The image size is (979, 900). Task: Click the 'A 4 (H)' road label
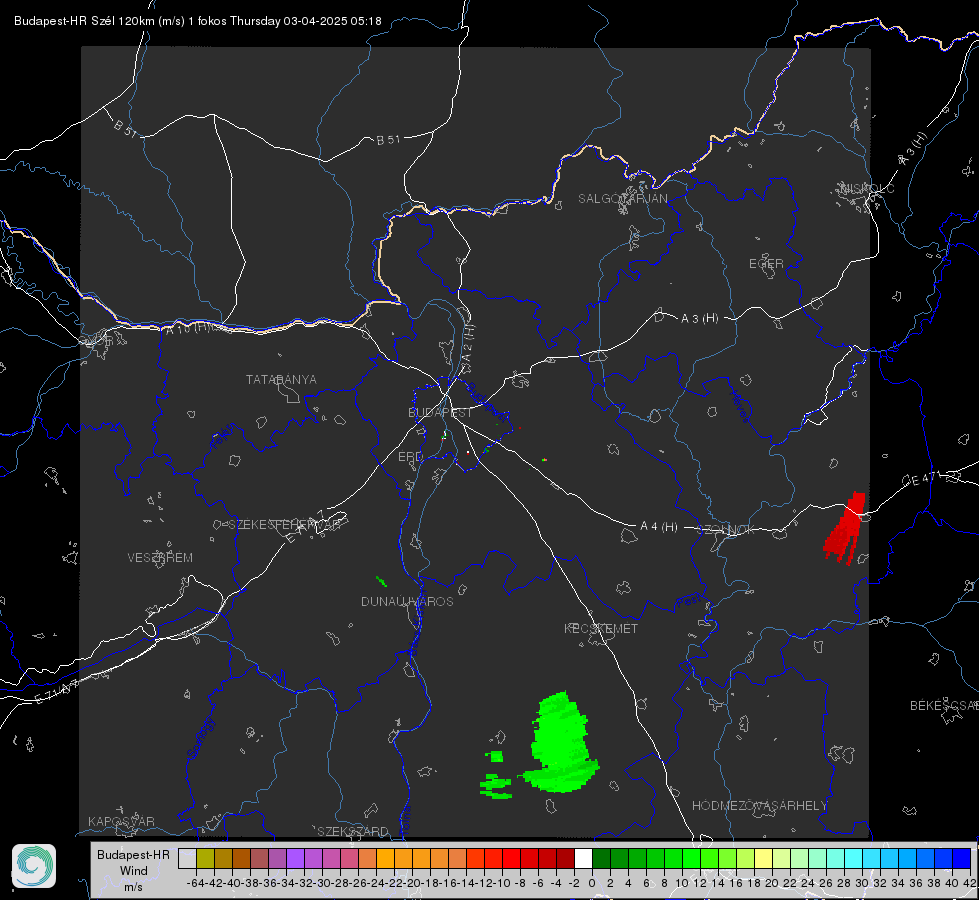click(x=659, y=527)
